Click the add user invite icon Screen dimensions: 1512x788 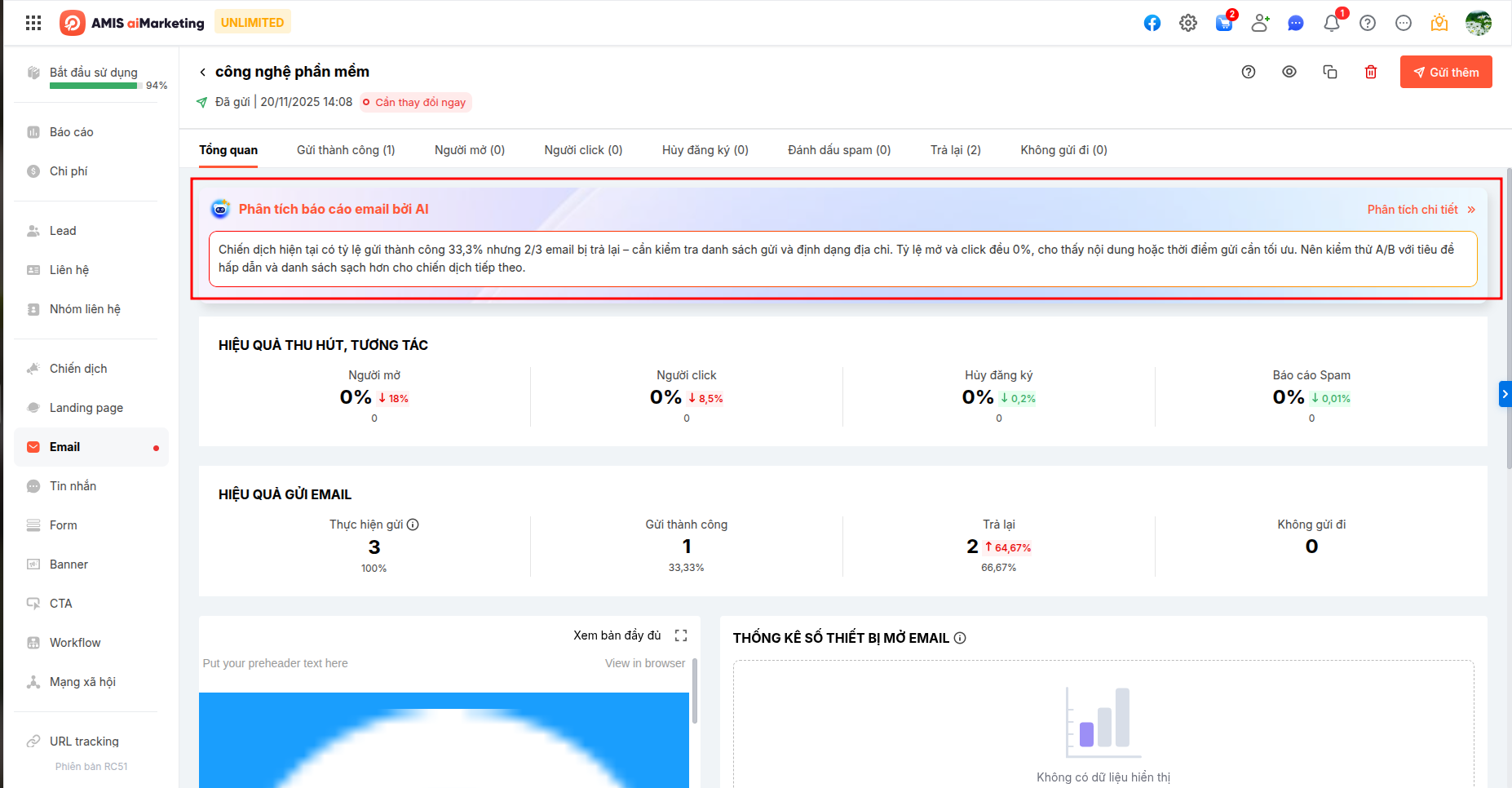(1260, 23)
